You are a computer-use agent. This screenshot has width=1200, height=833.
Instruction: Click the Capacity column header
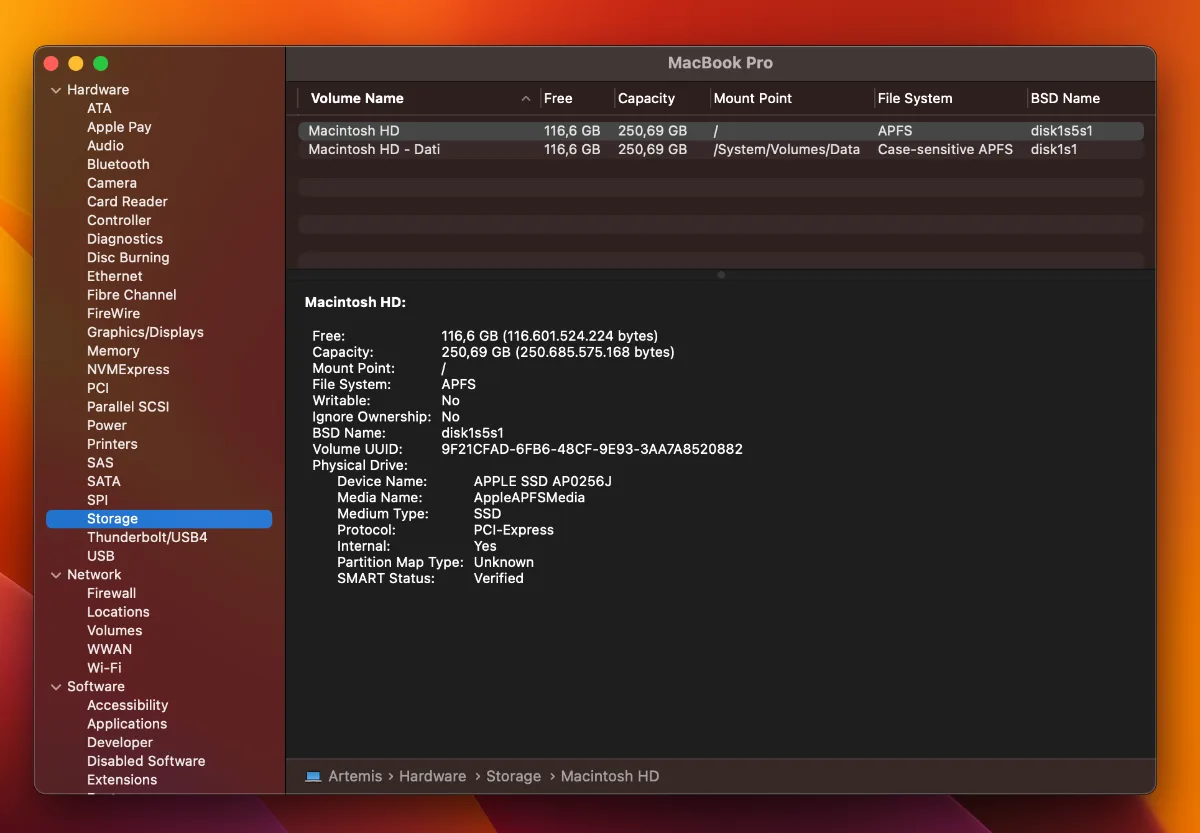[645, 98]
